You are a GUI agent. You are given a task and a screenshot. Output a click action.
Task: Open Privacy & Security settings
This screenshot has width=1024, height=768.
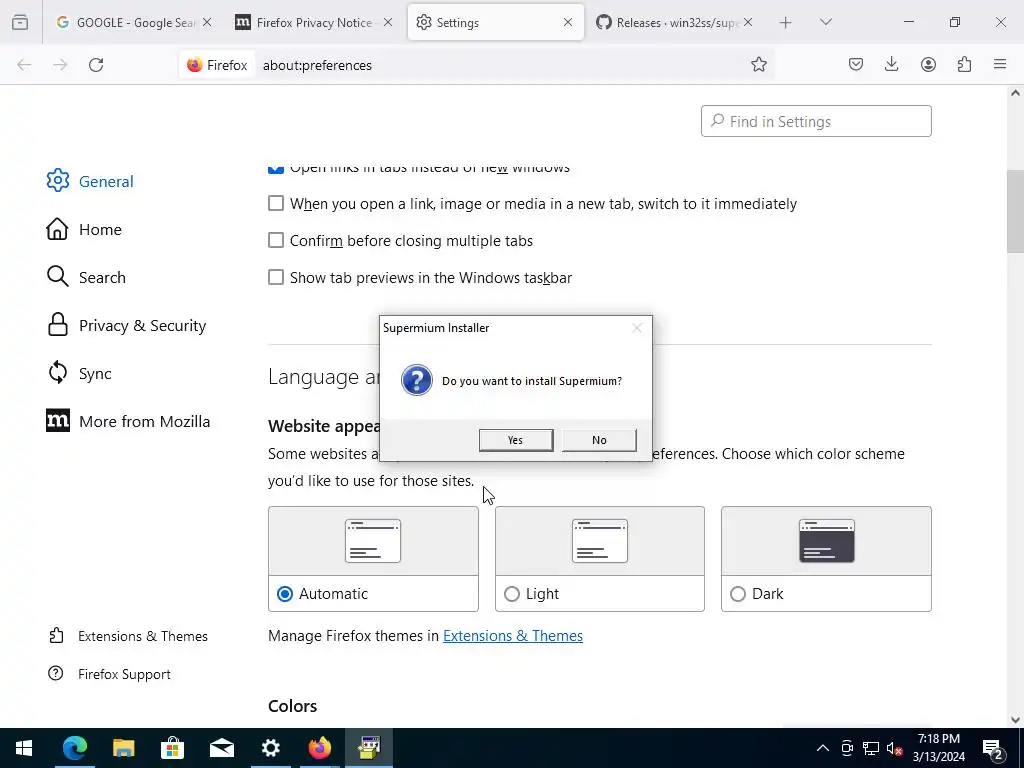(x=127, y=325)
